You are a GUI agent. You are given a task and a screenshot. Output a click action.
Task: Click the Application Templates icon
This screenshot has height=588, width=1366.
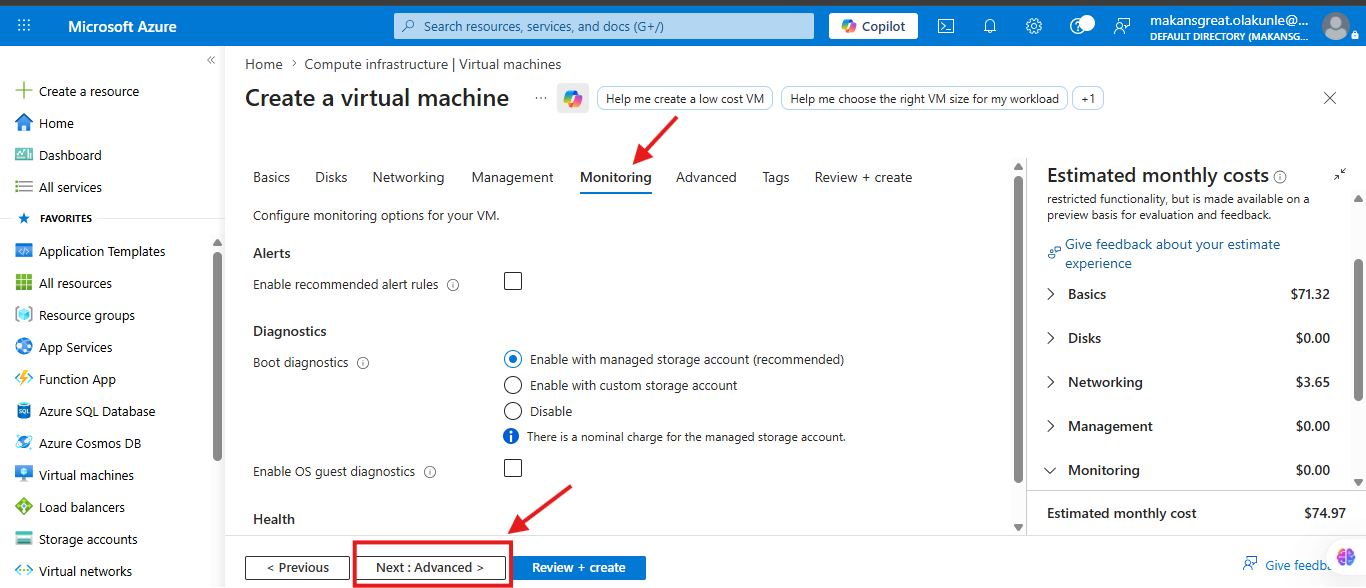click(24, 251)
